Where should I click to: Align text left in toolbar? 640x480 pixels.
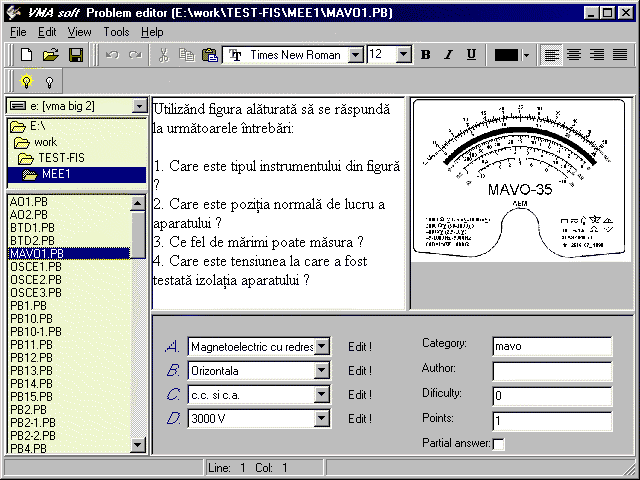click(552, 55)
